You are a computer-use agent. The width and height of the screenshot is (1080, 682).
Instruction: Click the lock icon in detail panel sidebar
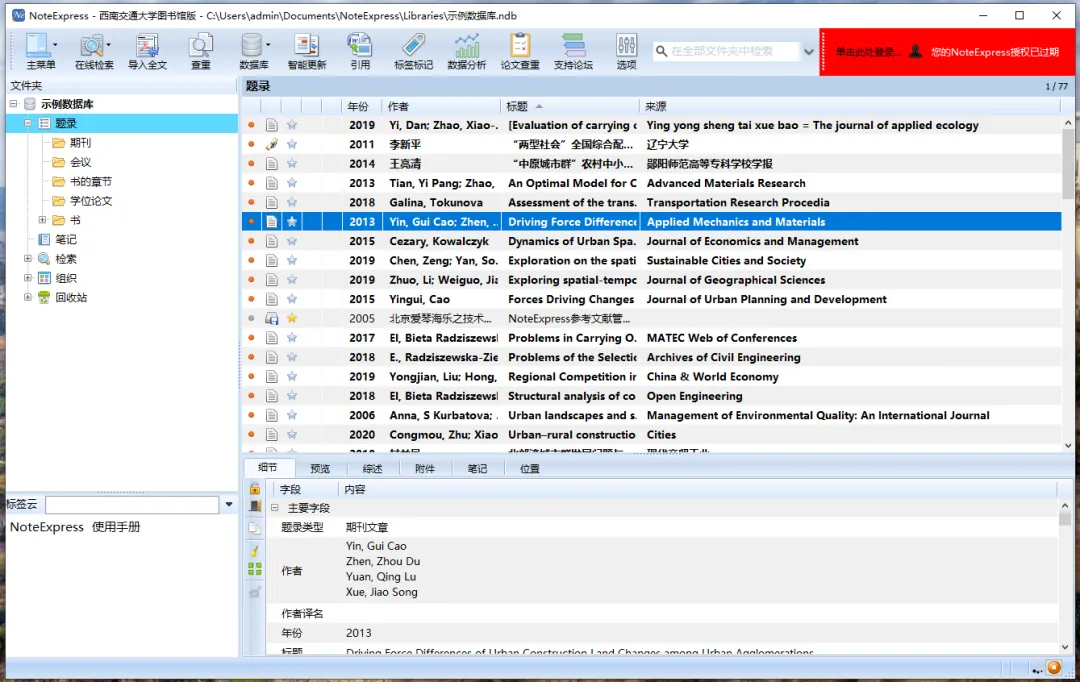[255, 488]
